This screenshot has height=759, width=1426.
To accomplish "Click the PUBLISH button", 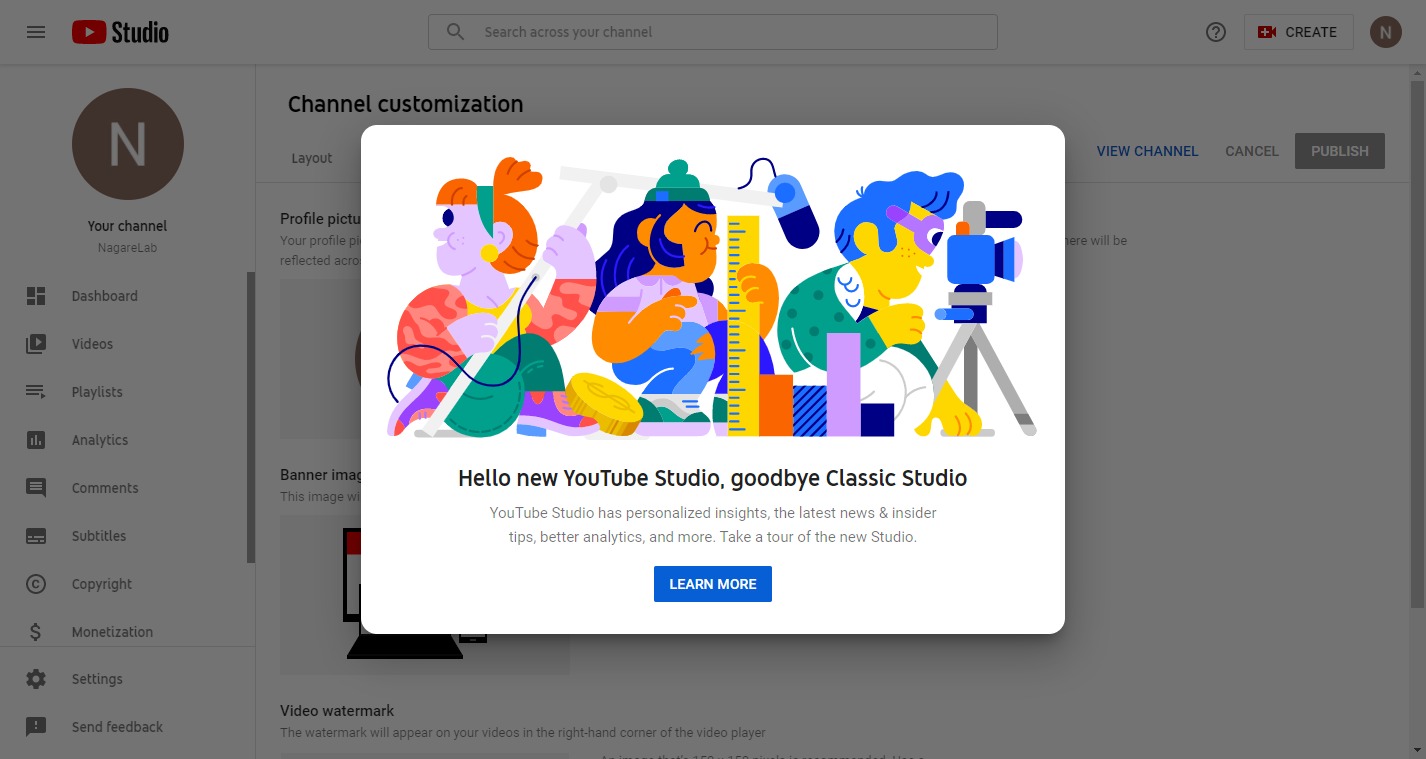I will coord(1340,151).
